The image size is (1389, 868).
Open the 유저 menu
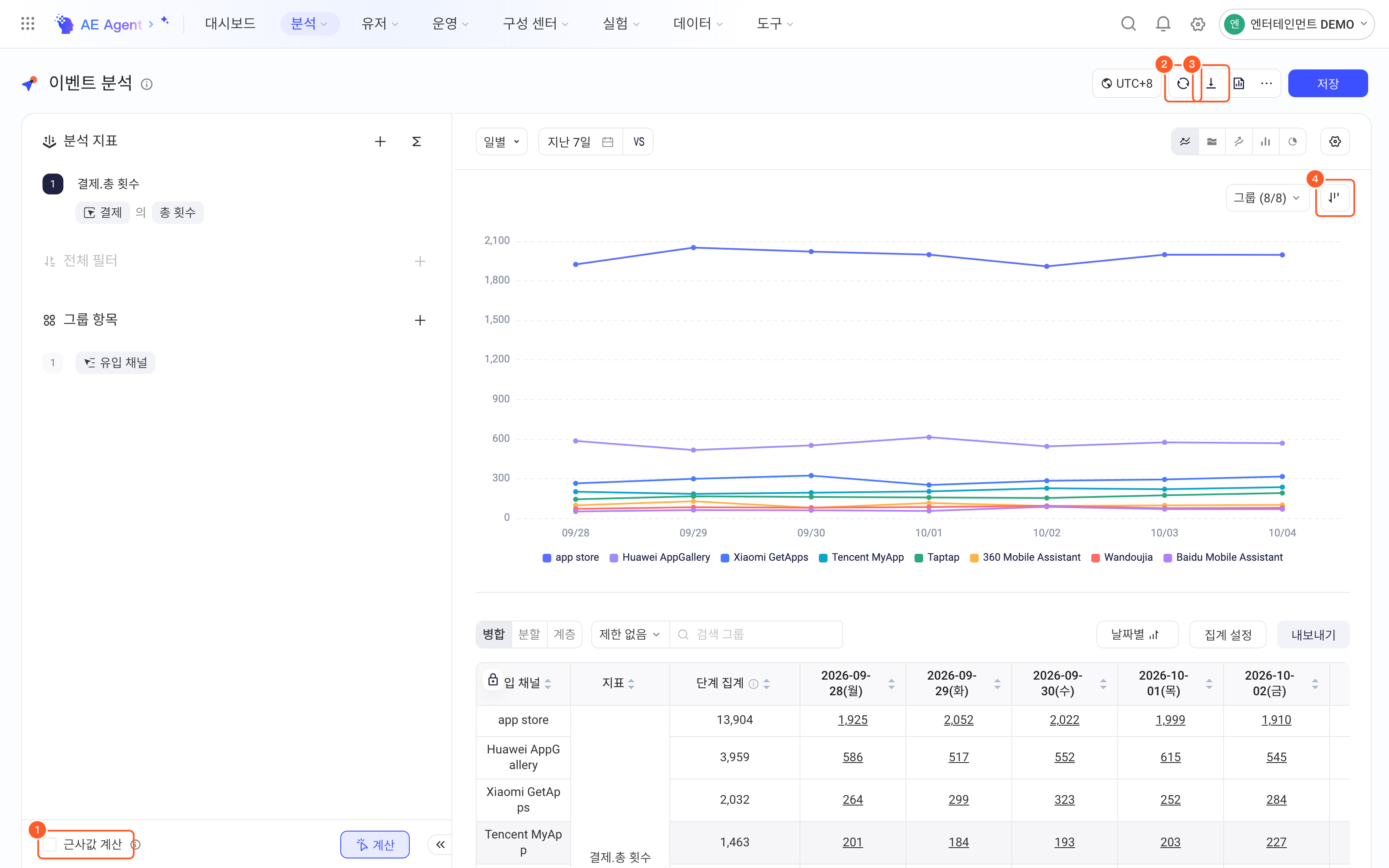pyautogui.click(x=379, y=23)
